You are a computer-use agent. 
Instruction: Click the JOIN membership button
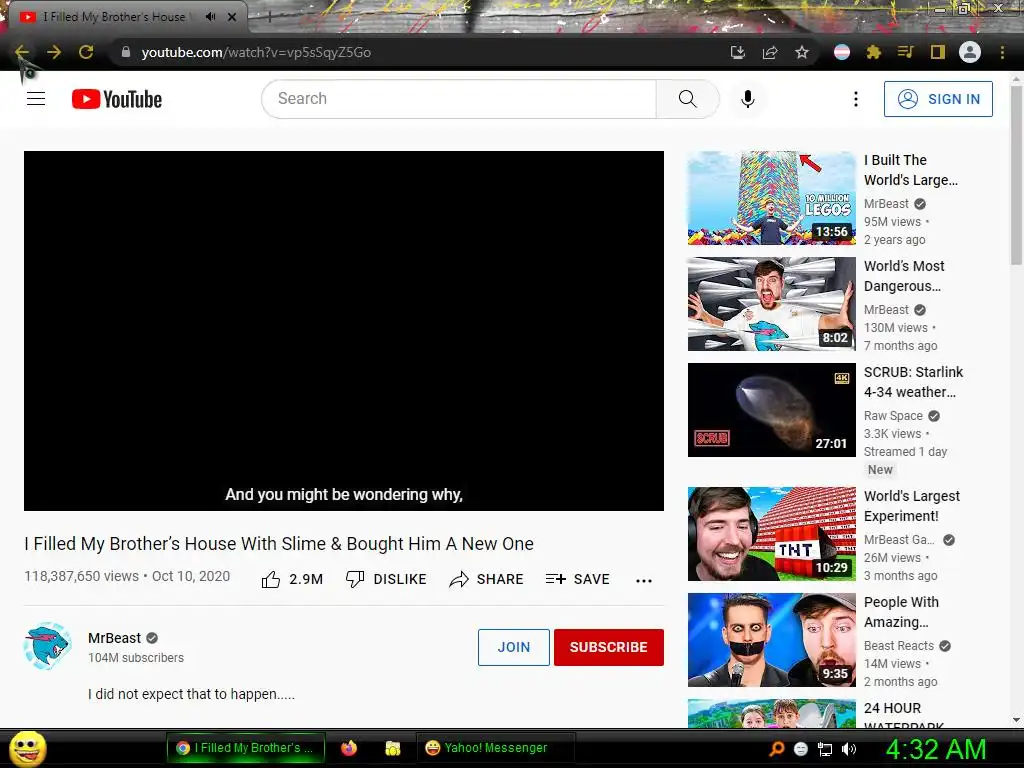(514, 647)
